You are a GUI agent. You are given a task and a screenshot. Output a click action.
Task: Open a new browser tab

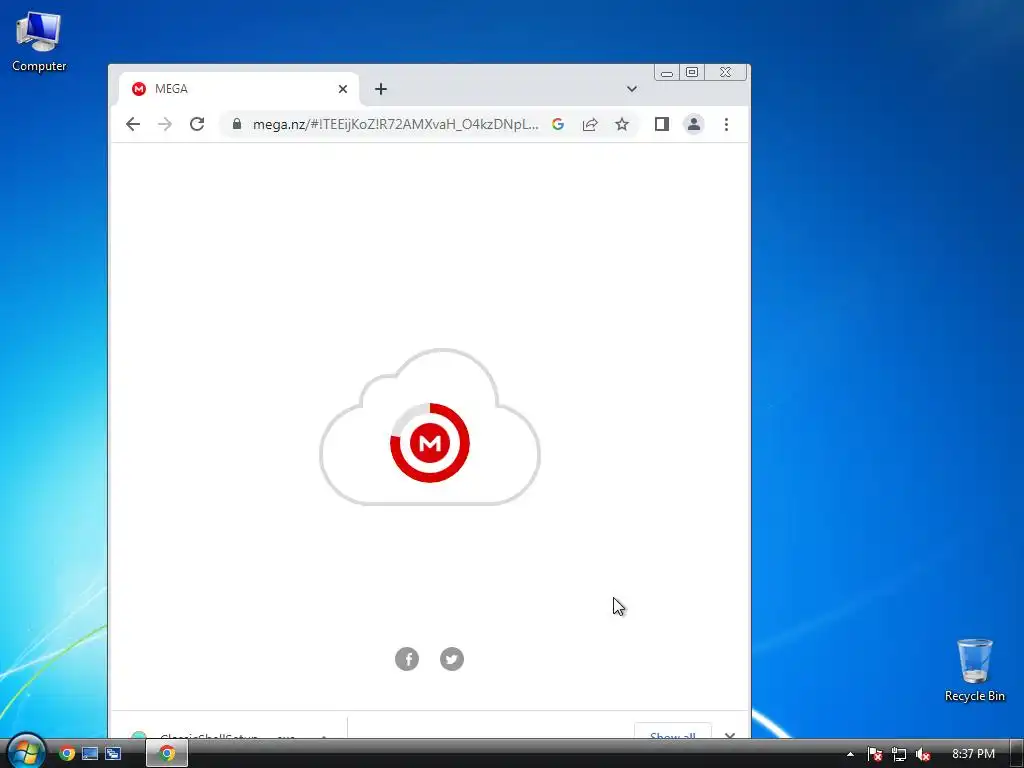tap(381, 89)
